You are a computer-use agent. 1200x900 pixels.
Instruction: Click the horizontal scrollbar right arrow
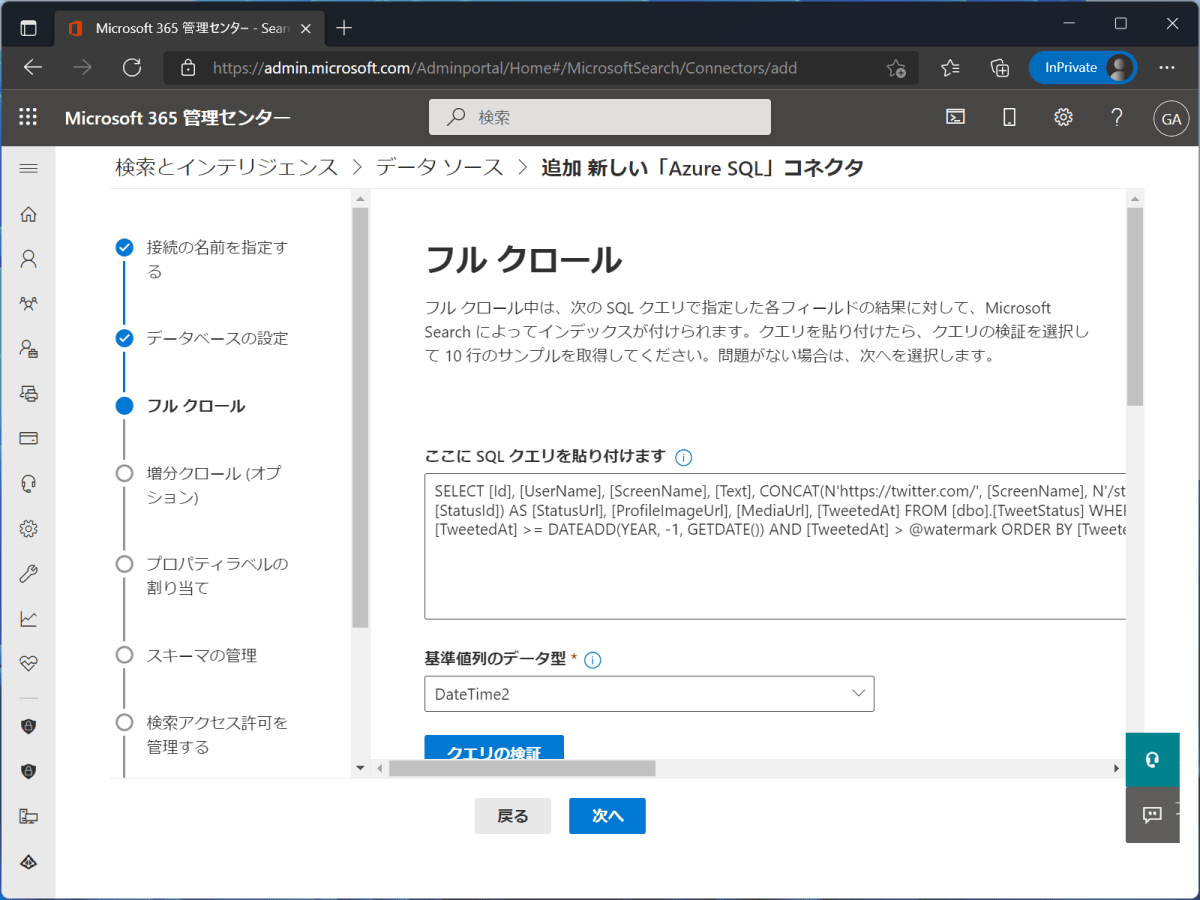(1117, 768)
